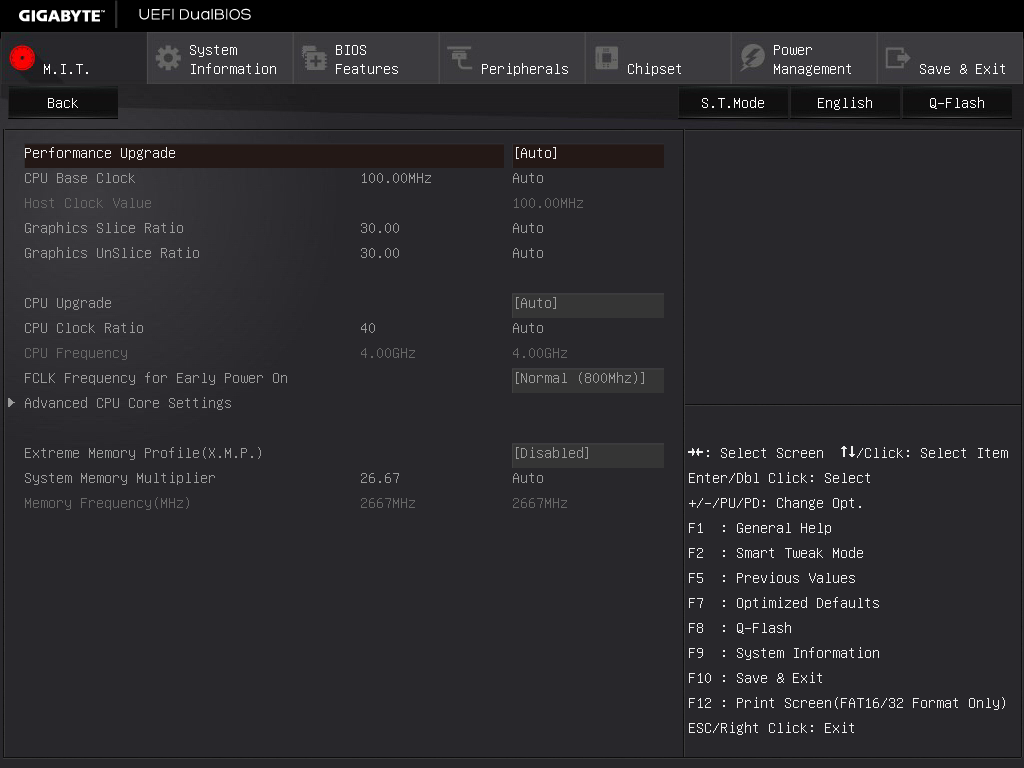Screen dimensions: 1024x768
Task: Open Performance Upgrade [Auto] dropdown
Action: pyautogui.click(x=588, y=154)
